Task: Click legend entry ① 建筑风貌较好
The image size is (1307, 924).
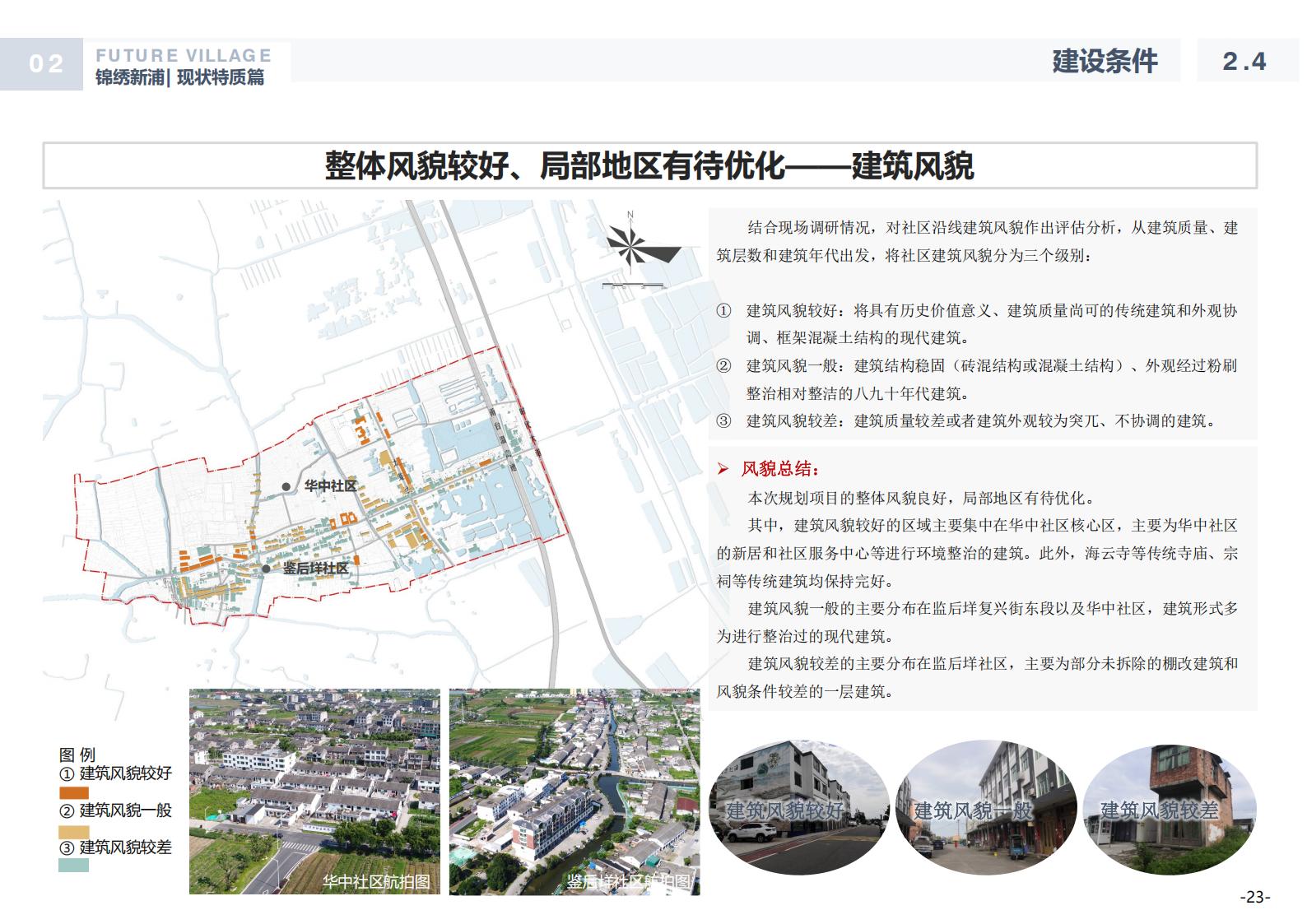Action: coord(115,773)
